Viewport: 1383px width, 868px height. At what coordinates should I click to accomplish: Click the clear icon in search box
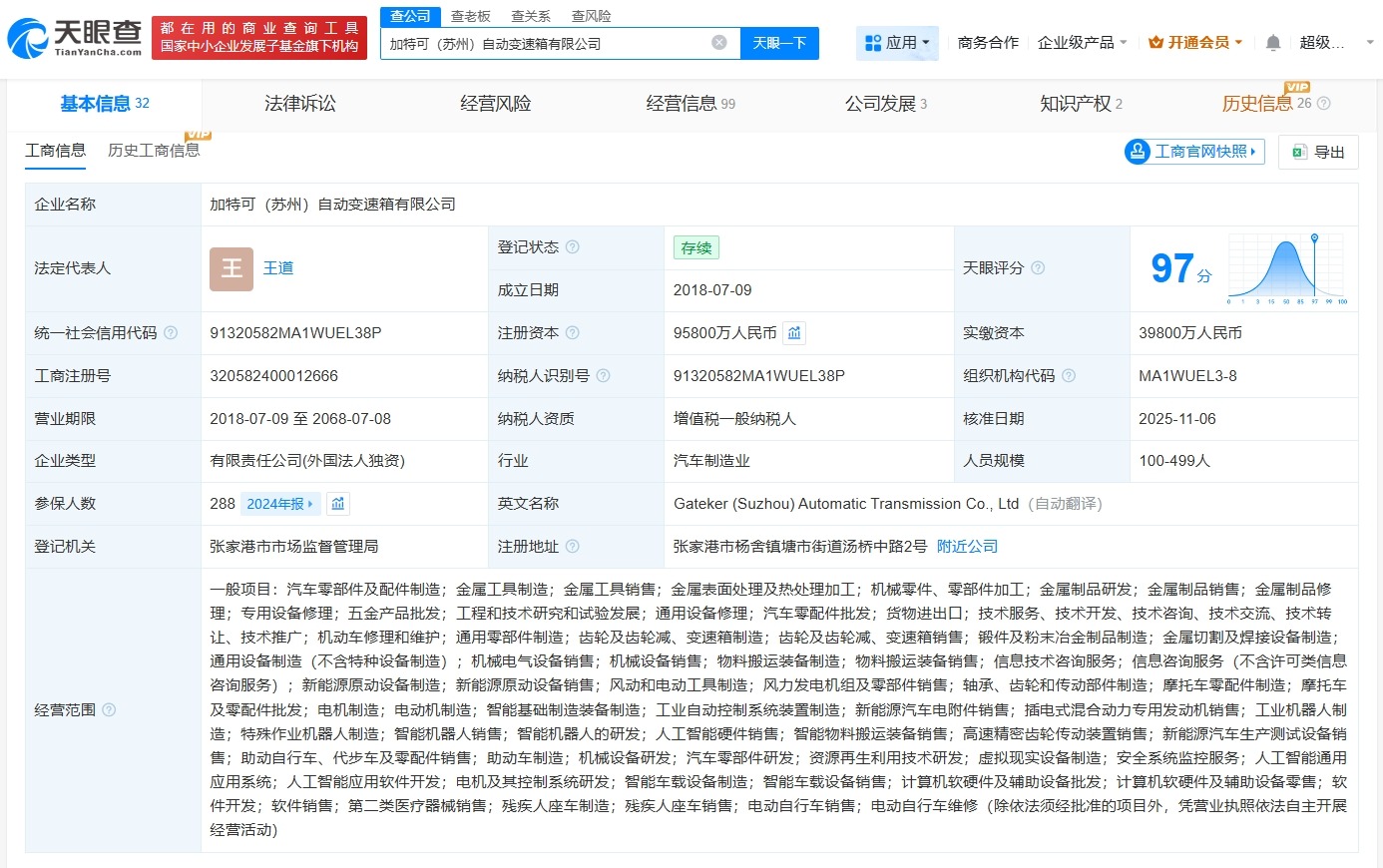pos(718,42)
